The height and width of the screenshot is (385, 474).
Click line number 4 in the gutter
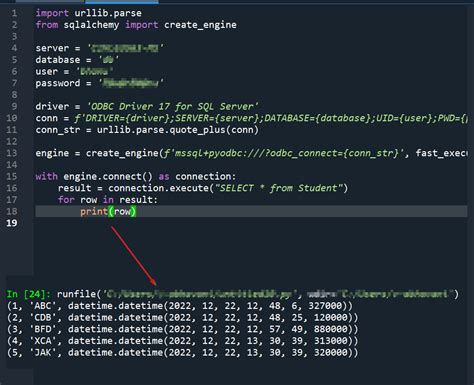point(14,48)
